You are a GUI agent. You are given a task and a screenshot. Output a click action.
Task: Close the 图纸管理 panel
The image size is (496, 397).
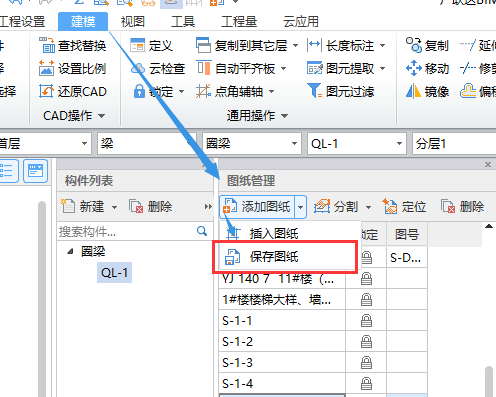click(x=488, y=164)
